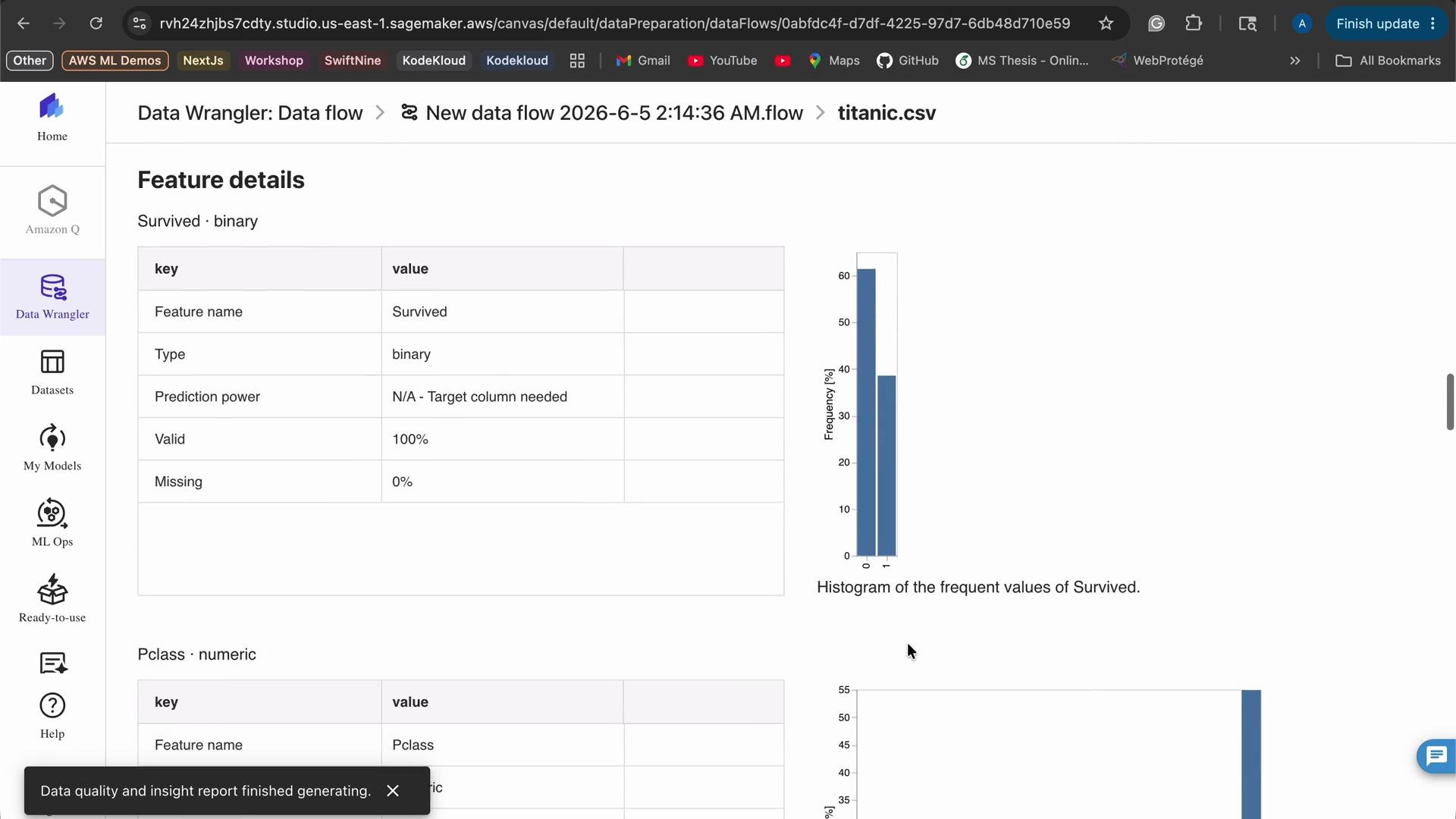Click the media search icon in toolbar
Image resolution: width=1456 pixels, height=819 pixels.
(1247, 24)
